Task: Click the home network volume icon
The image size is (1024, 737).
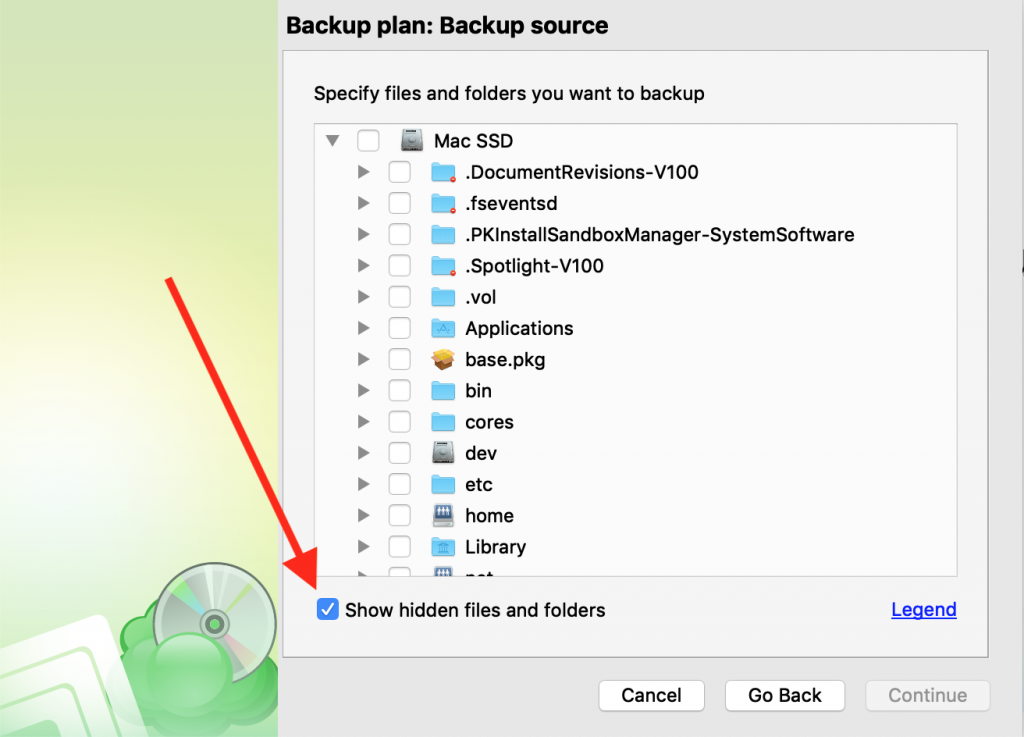Action: (443, 516)
